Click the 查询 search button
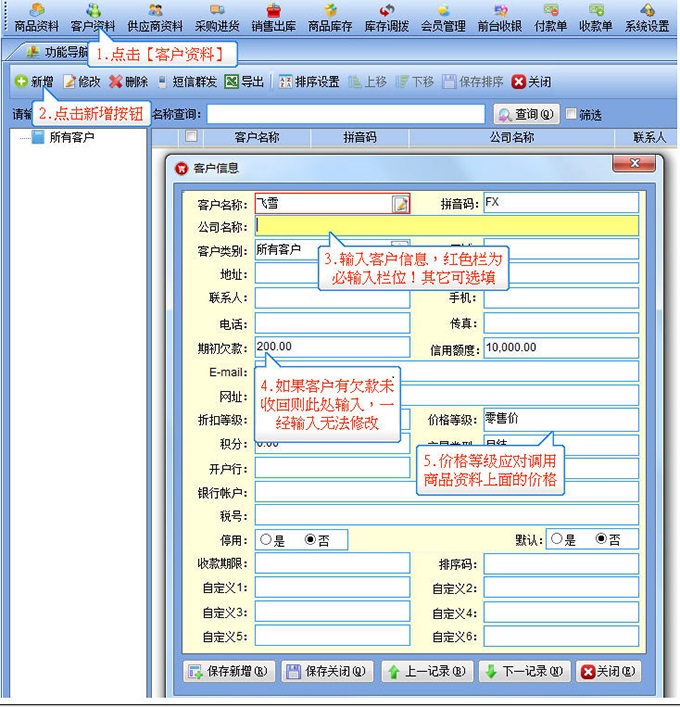 [x=524, y=114]
